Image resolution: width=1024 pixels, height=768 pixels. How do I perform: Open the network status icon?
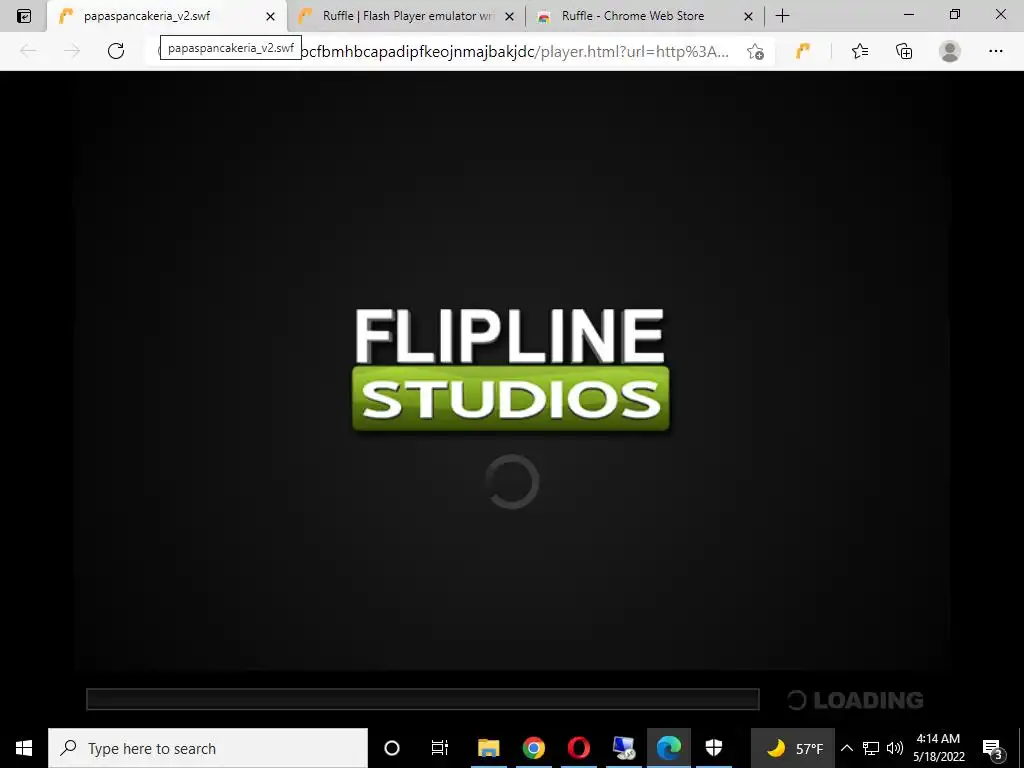(x=871, y=748)
